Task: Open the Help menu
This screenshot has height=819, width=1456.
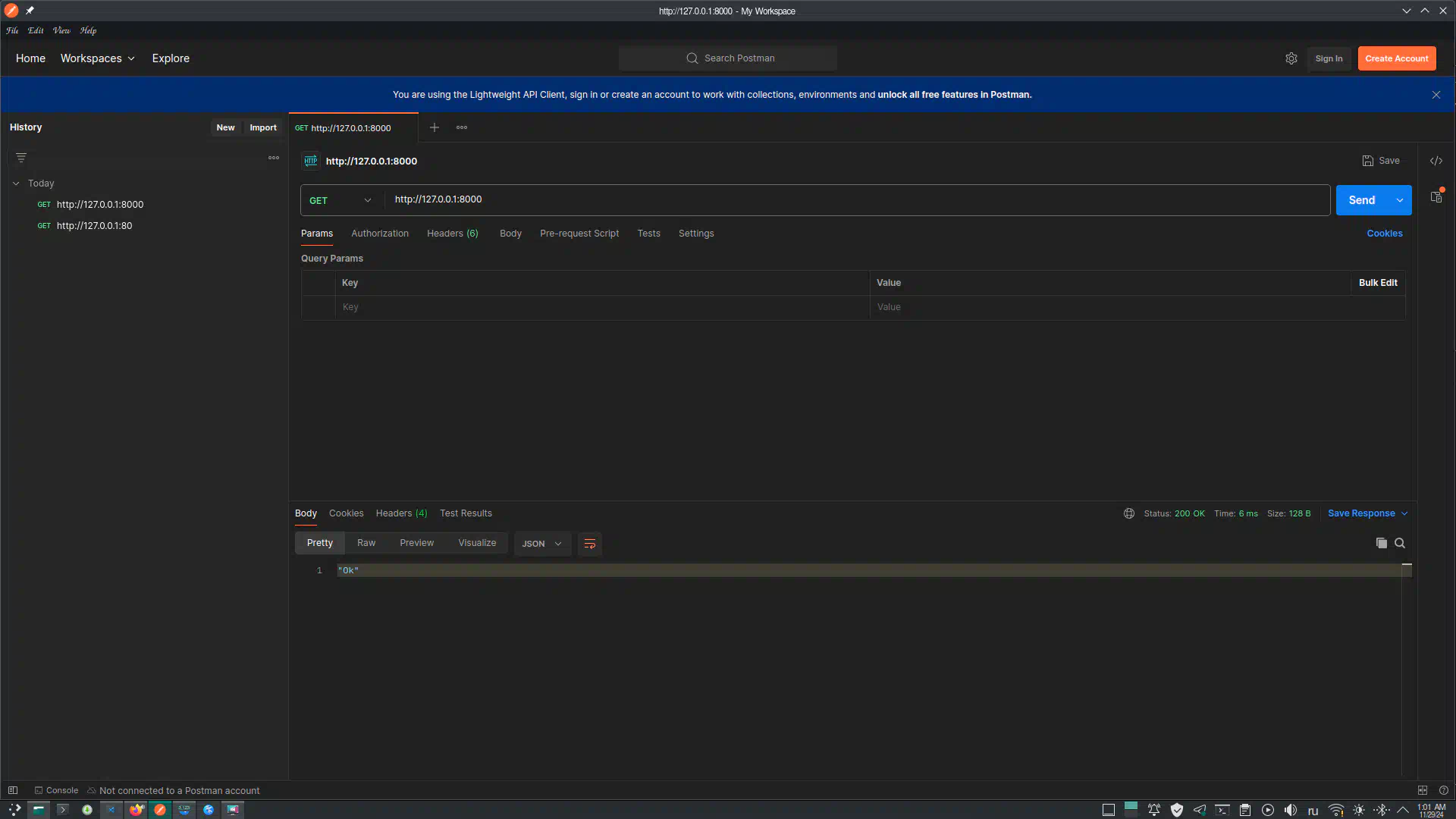Action: [x=88, y=30]
